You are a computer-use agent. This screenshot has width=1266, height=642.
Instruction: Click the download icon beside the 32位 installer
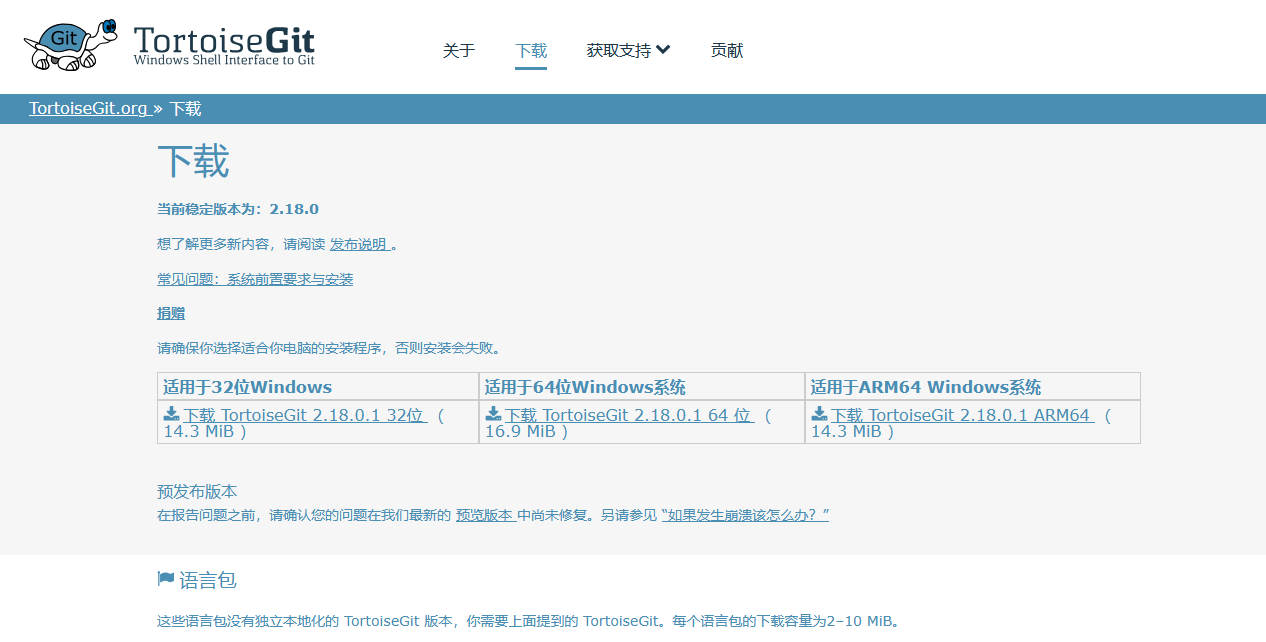(x=171, y=414)
